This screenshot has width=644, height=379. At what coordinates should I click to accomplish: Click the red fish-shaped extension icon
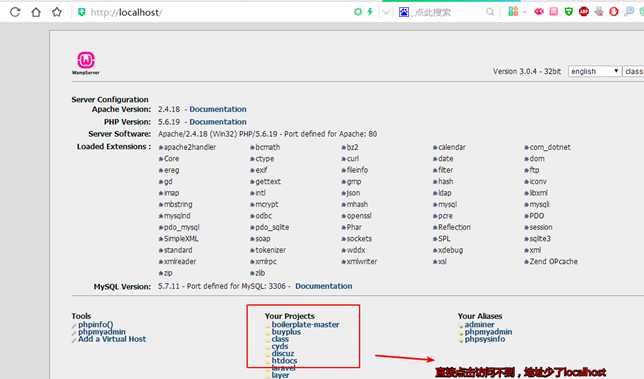coord(539,11)
